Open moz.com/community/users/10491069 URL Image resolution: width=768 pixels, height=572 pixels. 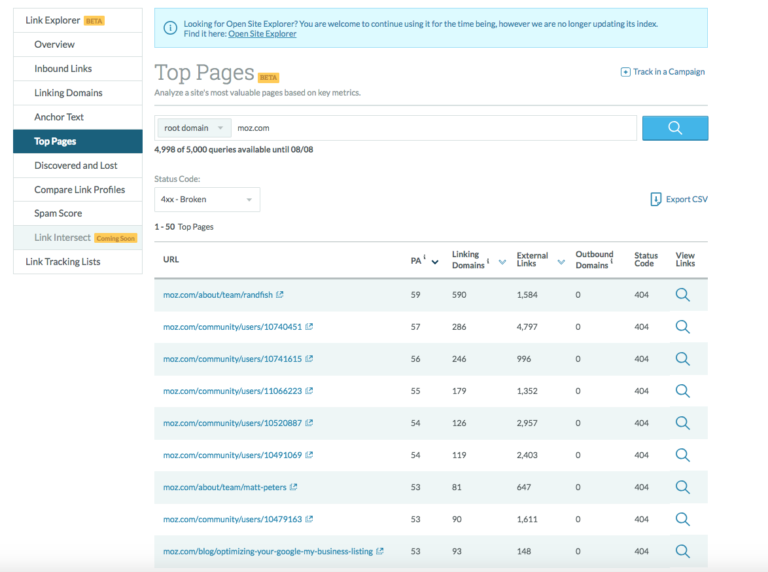[233, 455]
